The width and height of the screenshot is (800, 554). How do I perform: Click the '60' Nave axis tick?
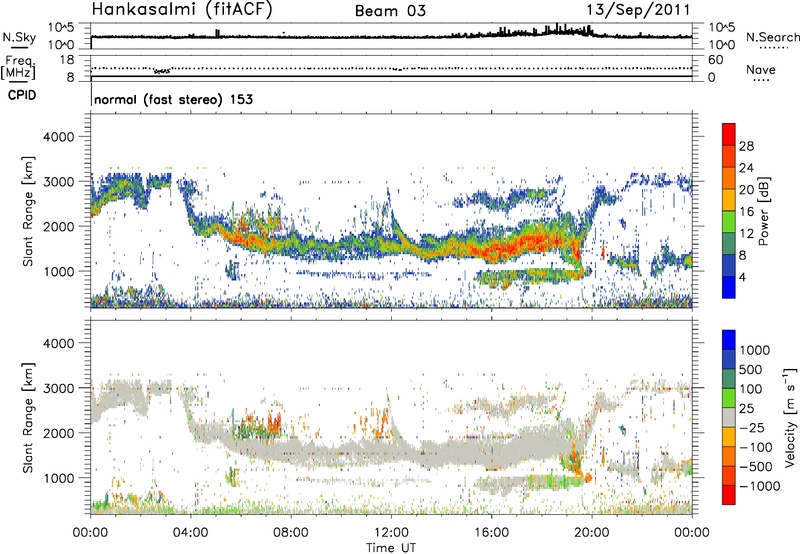point(716,60)
